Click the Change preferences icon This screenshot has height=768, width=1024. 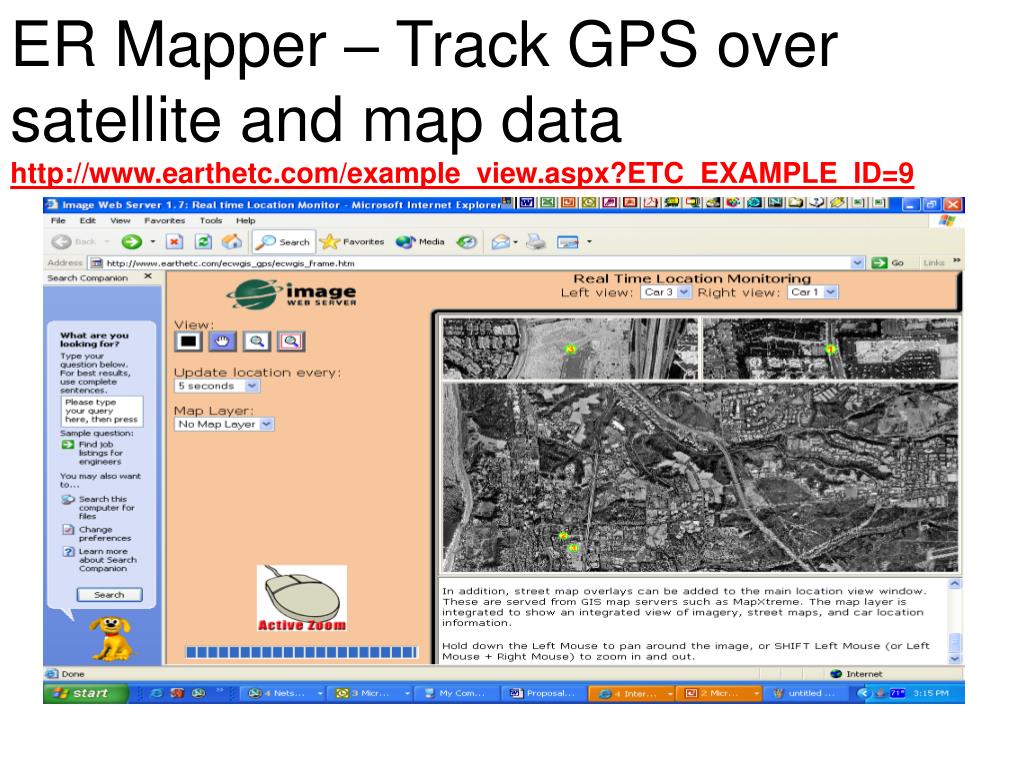68,530
